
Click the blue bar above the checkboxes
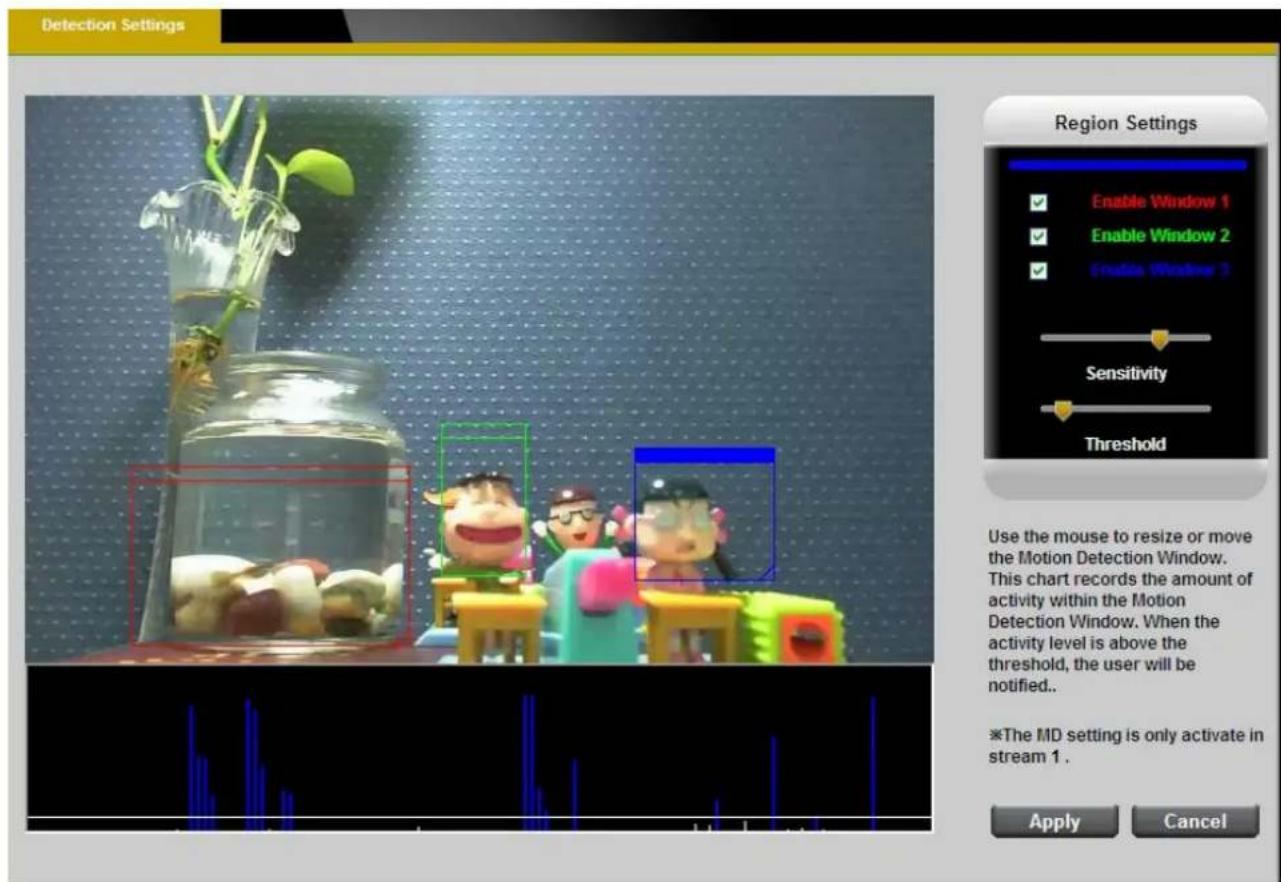pos(1127,165)
